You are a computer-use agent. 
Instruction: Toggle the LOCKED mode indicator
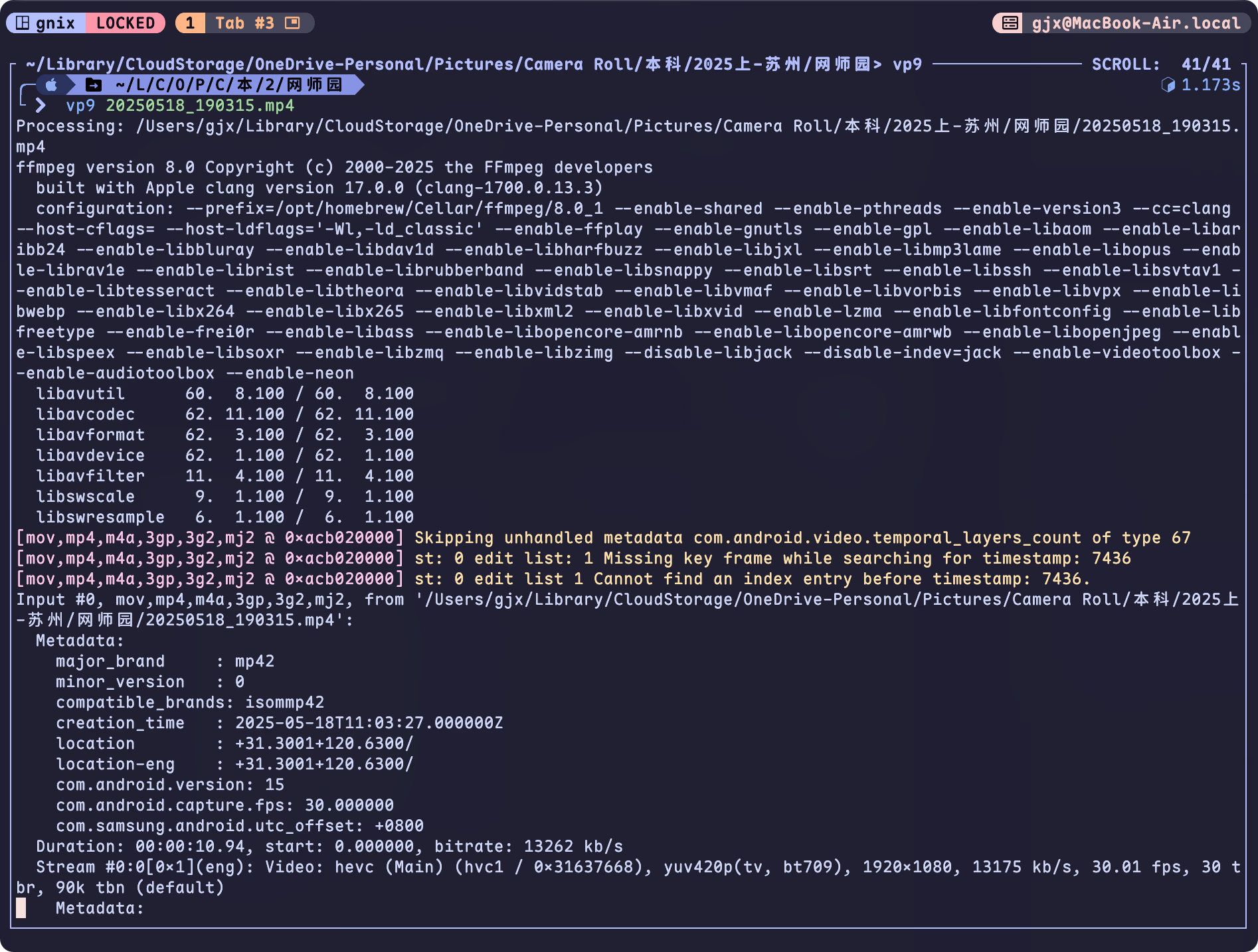pos(125,23)
